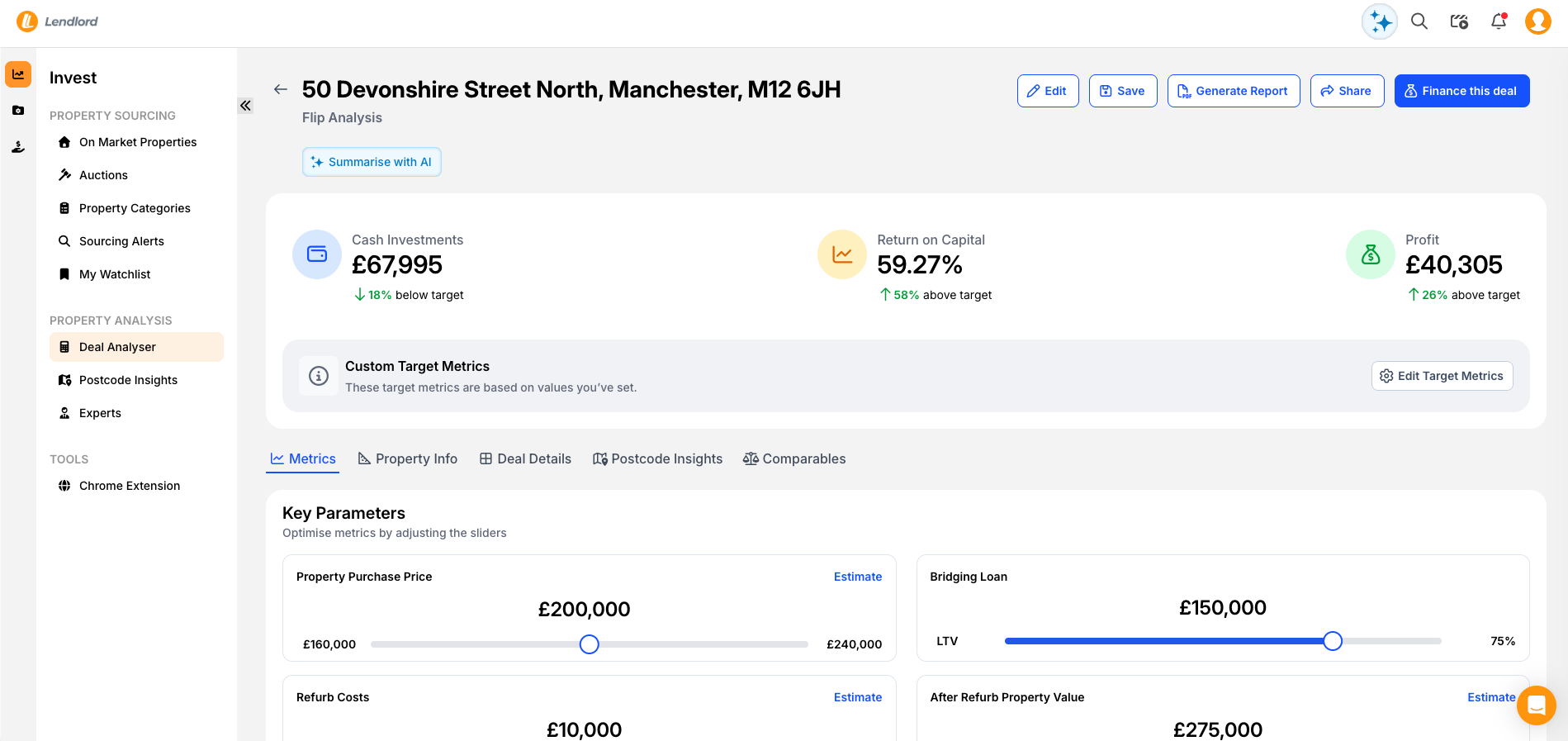This screenshot has height=741, width=1568.
Task: Click Estimate link for Property Purchase Price
Action: click(857, 577)
